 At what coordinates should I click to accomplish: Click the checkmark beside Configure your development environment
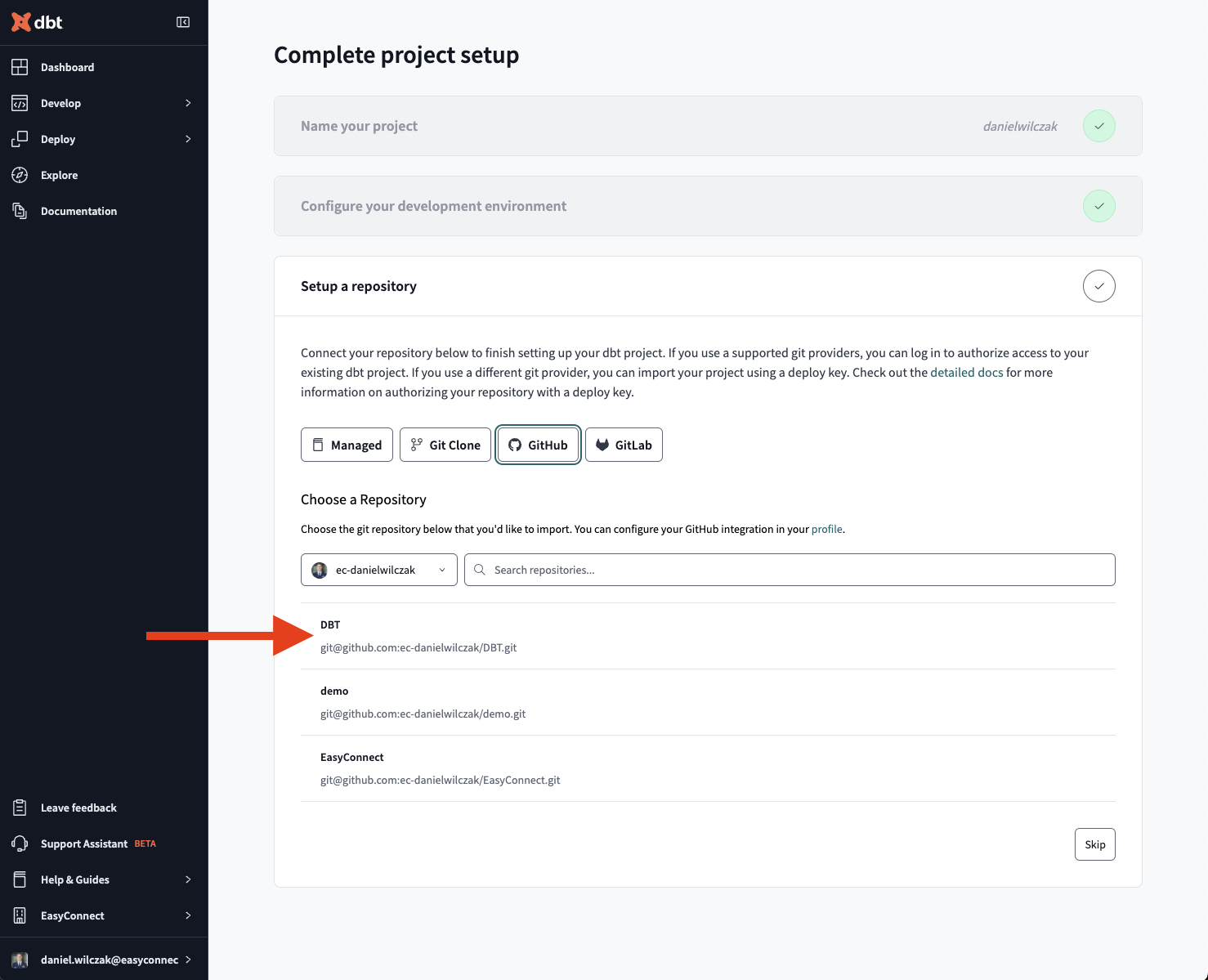pos(1099,206)
